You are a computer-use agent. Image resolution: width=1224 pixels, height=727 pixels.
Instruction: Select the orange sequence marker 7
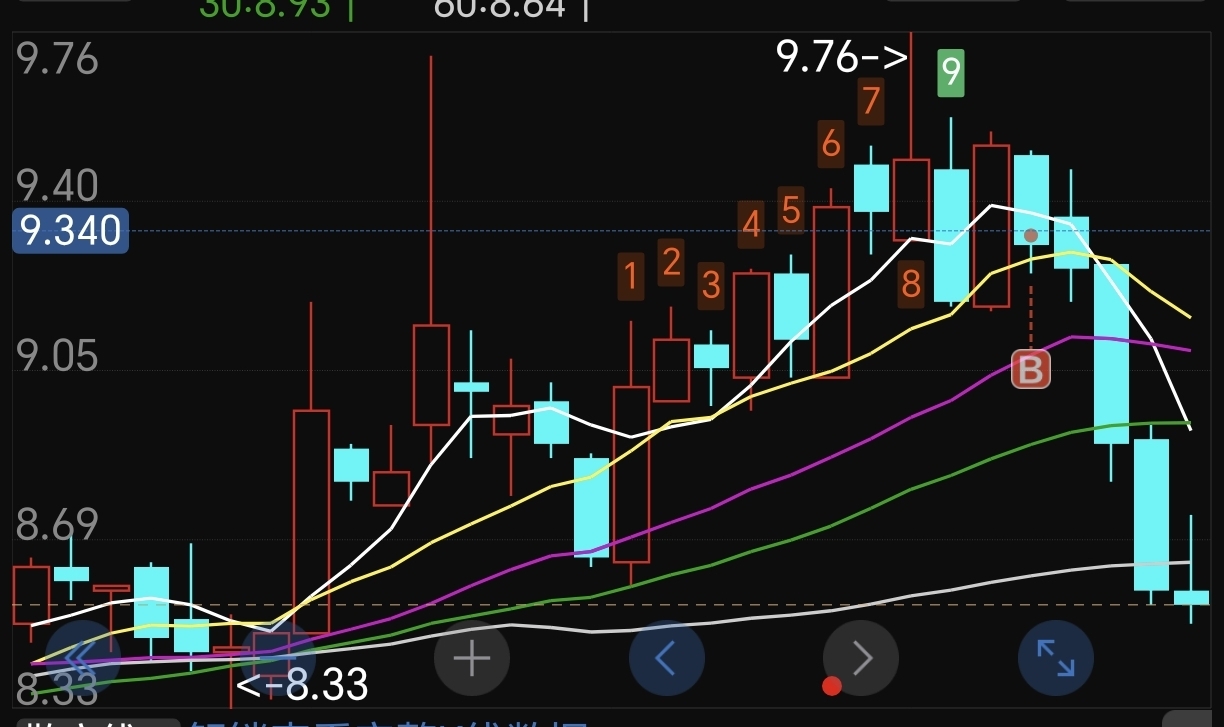(871, 100)
